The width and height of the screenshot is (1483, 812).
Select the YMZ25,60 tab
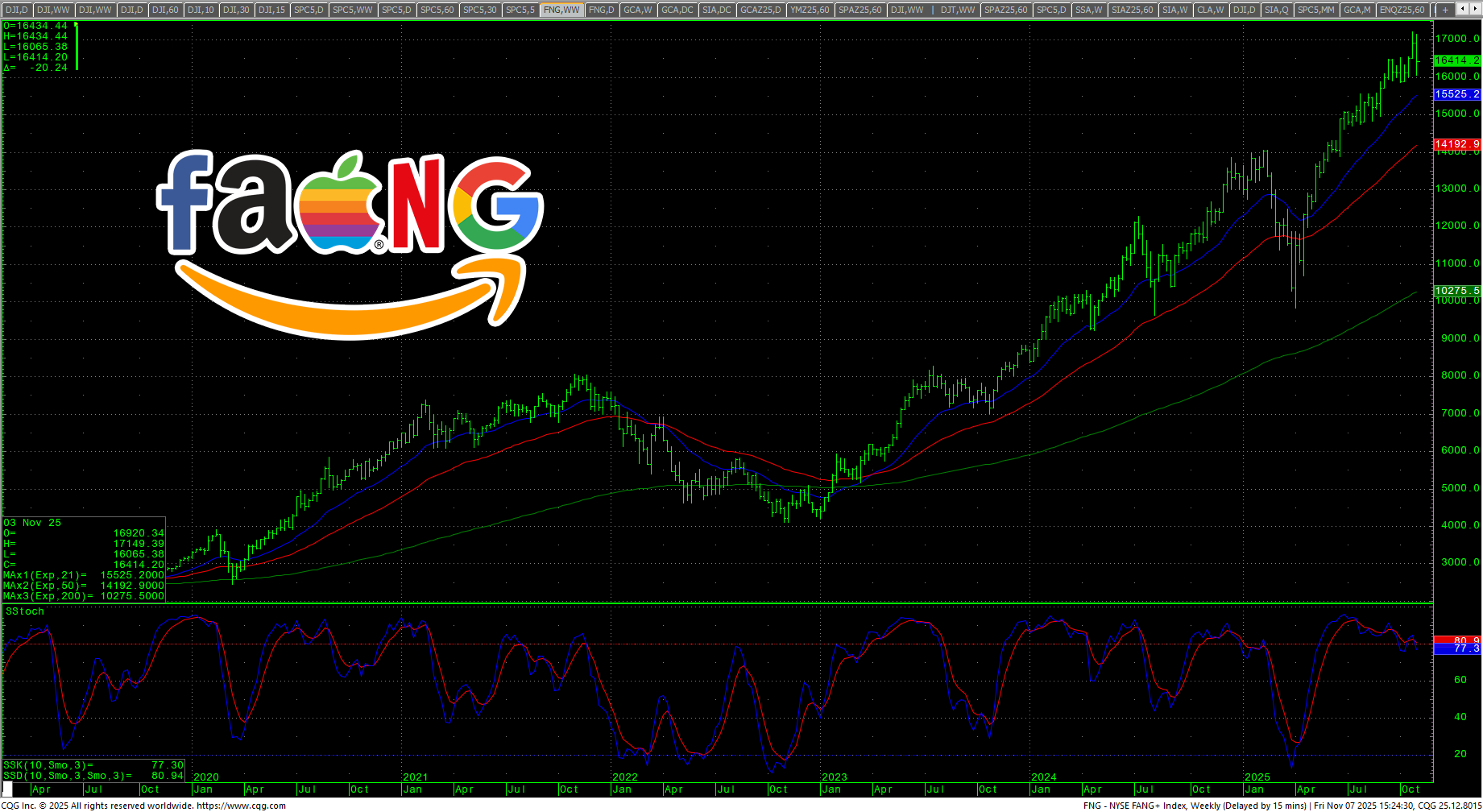809,10
